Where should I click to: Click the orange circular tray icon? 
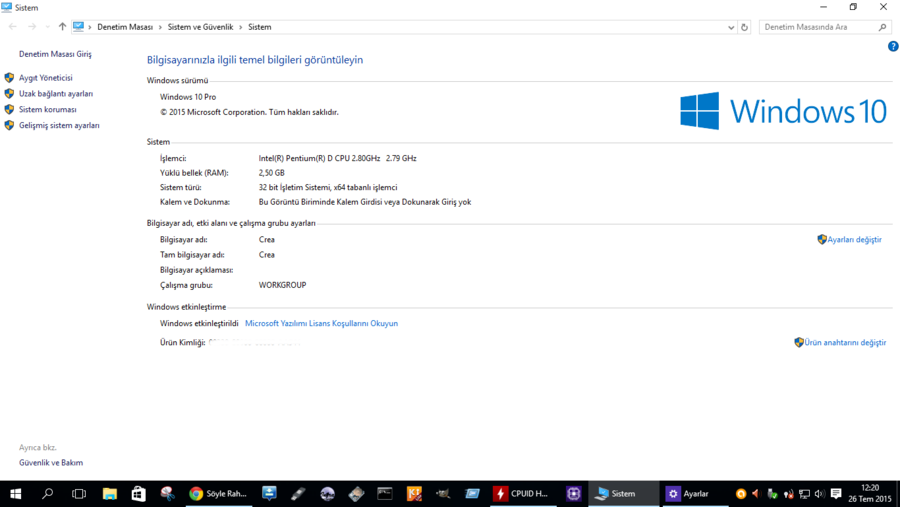(x=741, y=494)
